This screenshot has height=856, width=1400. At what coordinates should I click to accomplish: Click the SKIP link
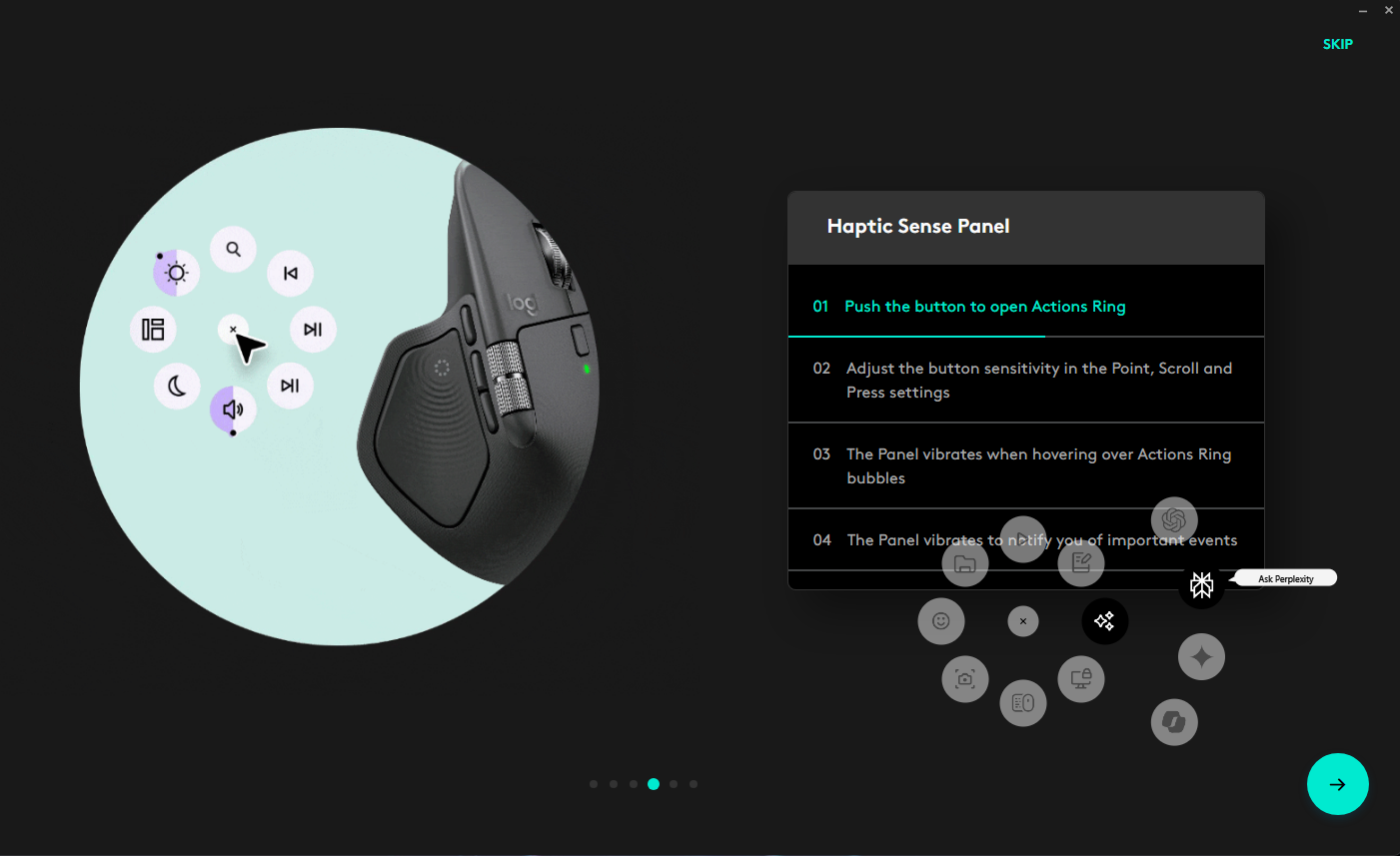[1337, 44]
